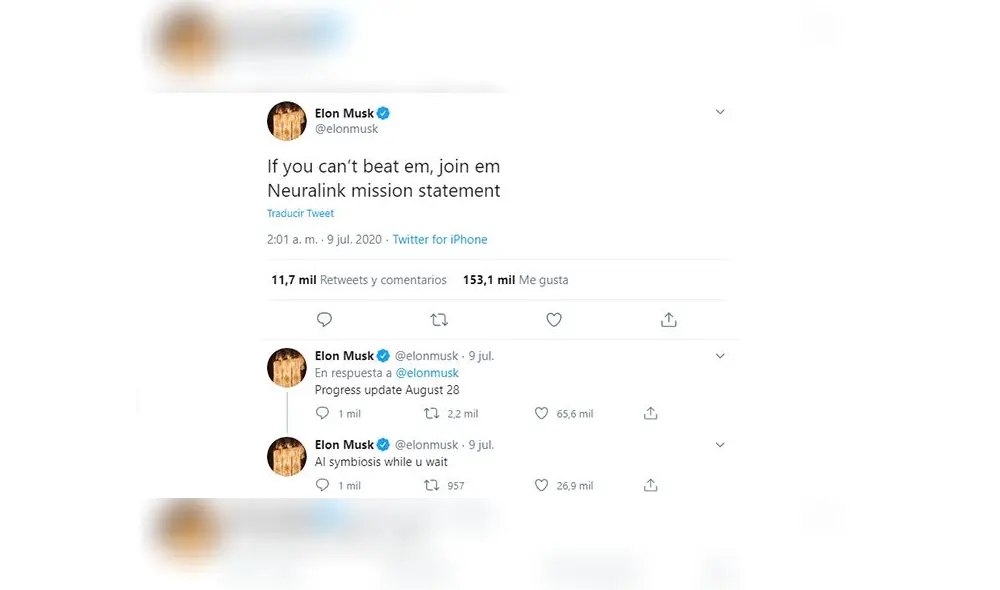The image size is (1000, 590).
Task: Expand options for the Progress update reply
Action: point(720,355)
